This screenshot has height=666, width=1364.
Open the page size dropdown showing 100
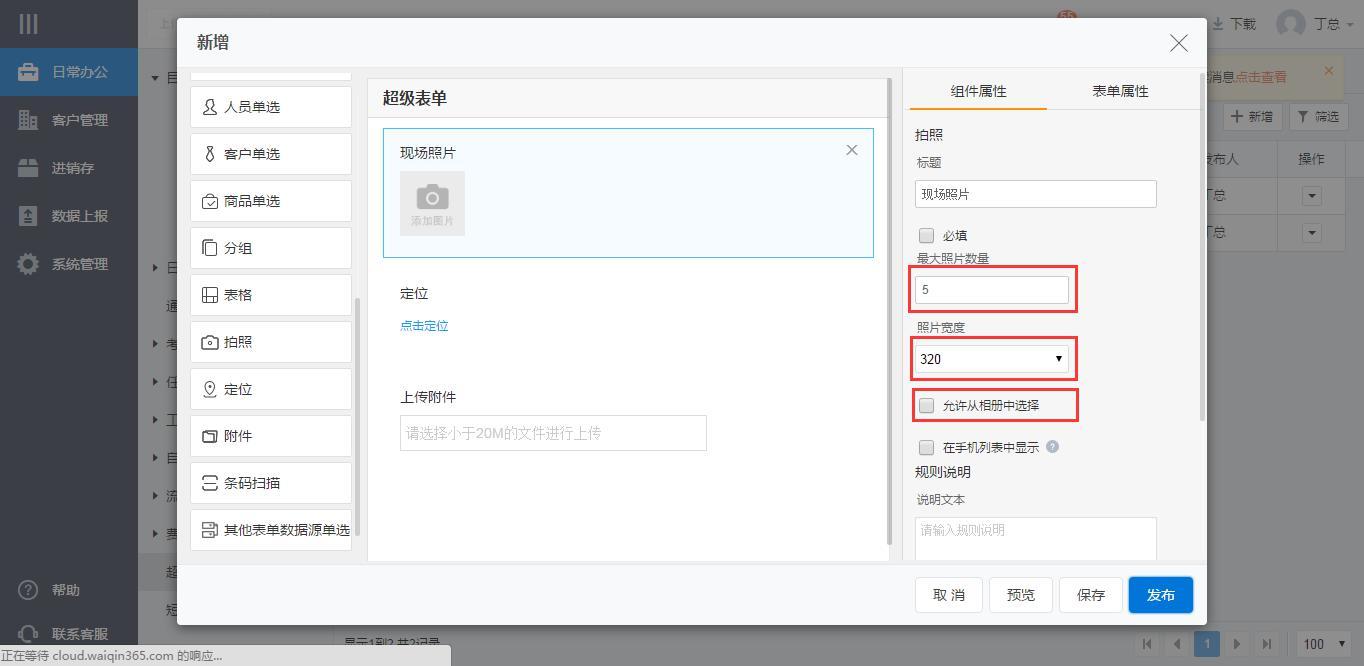click(1324, 644)
